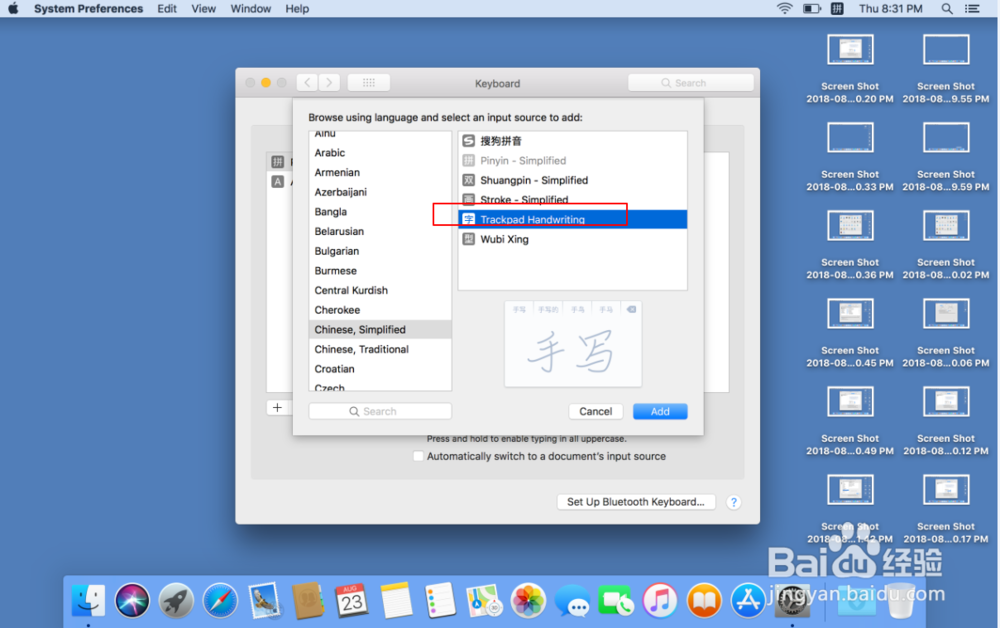This screenshot has width=1000, height=628.
Task: Open the Apple menu
Action: click(x=13, y=8)
